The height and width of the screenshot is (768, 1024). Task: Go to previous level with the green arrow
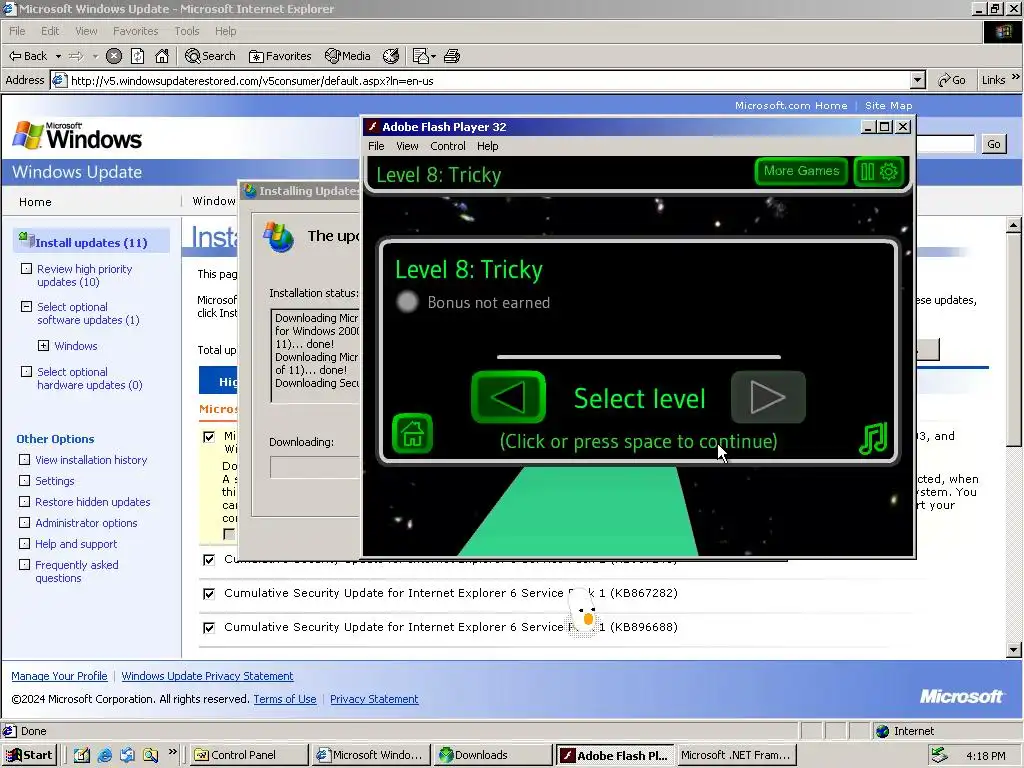508,397
